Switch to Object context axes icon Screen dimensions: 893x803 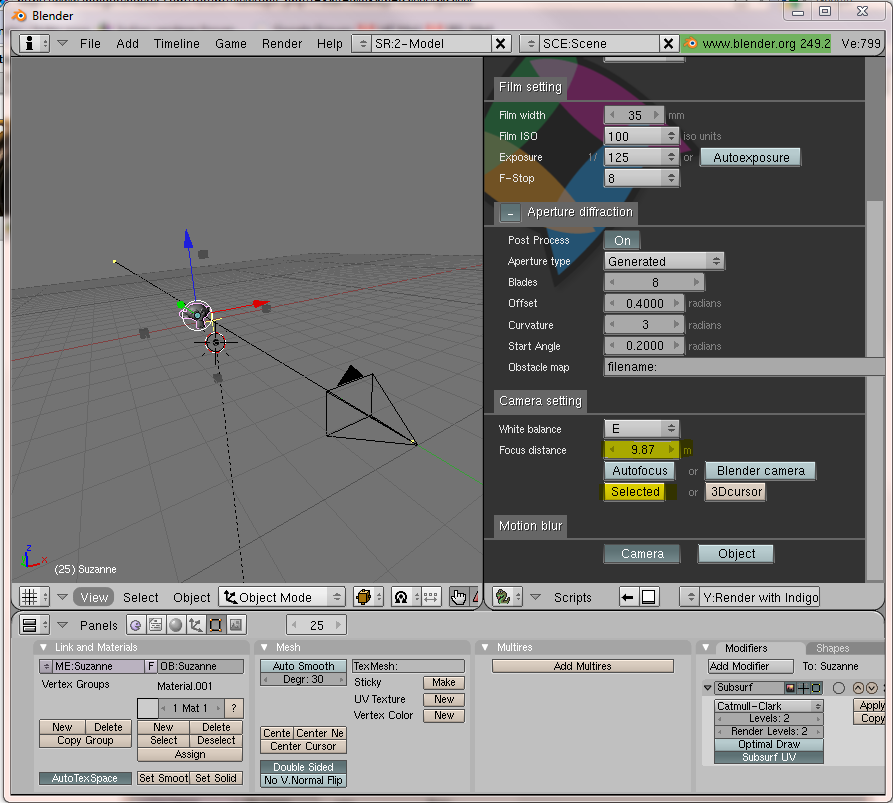tap(195, 625)
